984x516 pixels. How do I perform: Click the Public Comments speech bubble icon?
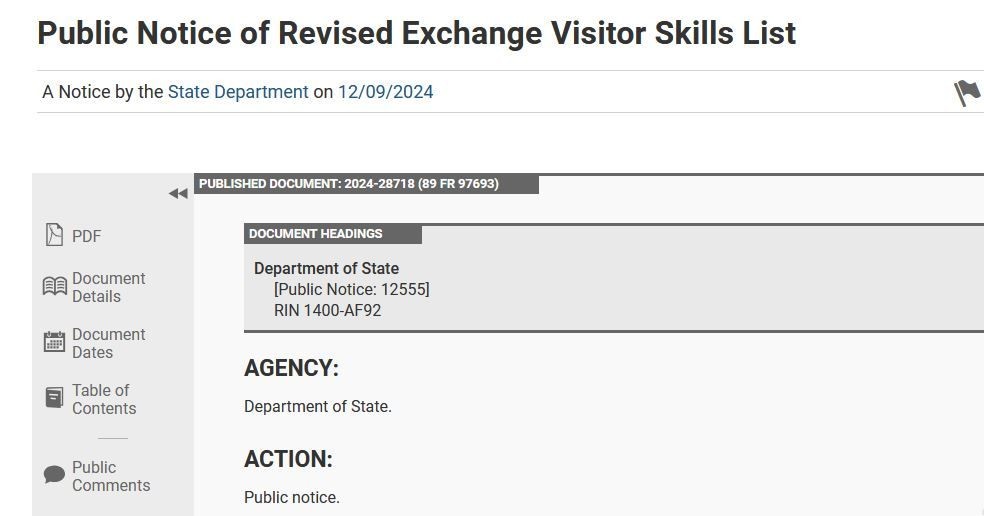tap(54, 475)
